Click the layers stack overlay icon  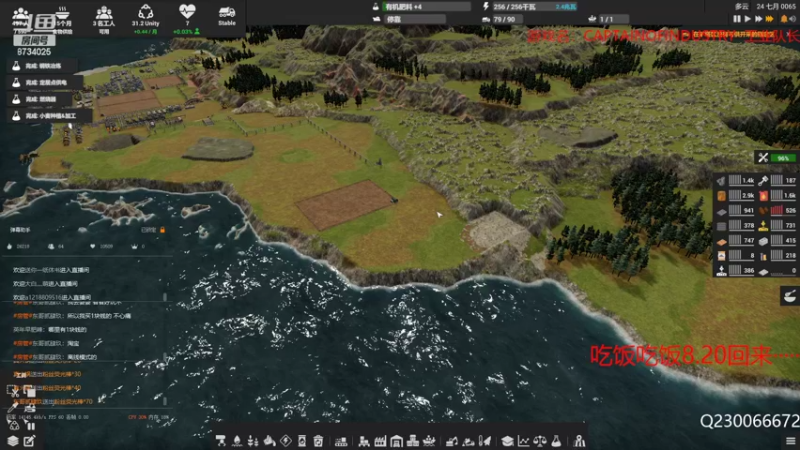point(13,441)
